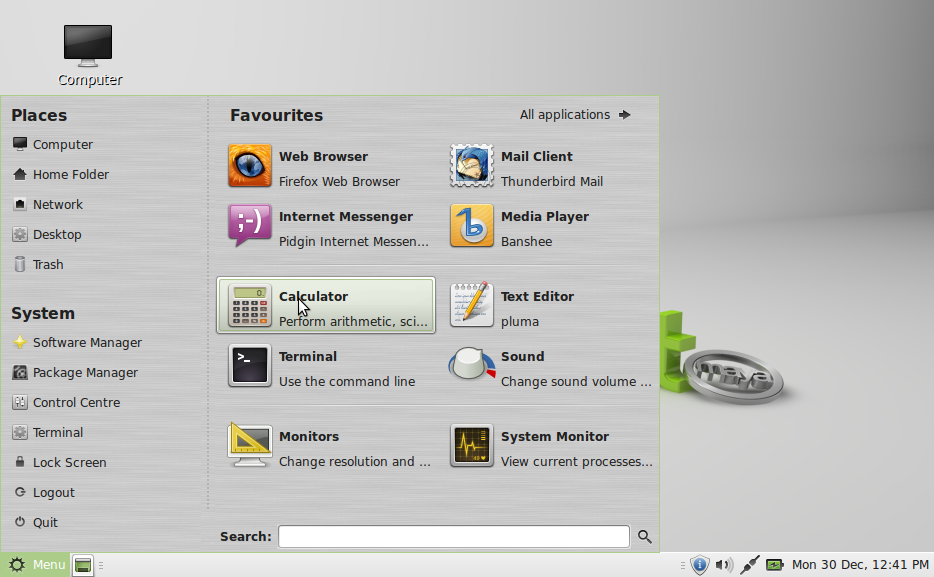Open the Sound volume settings icon

[471, 364]
